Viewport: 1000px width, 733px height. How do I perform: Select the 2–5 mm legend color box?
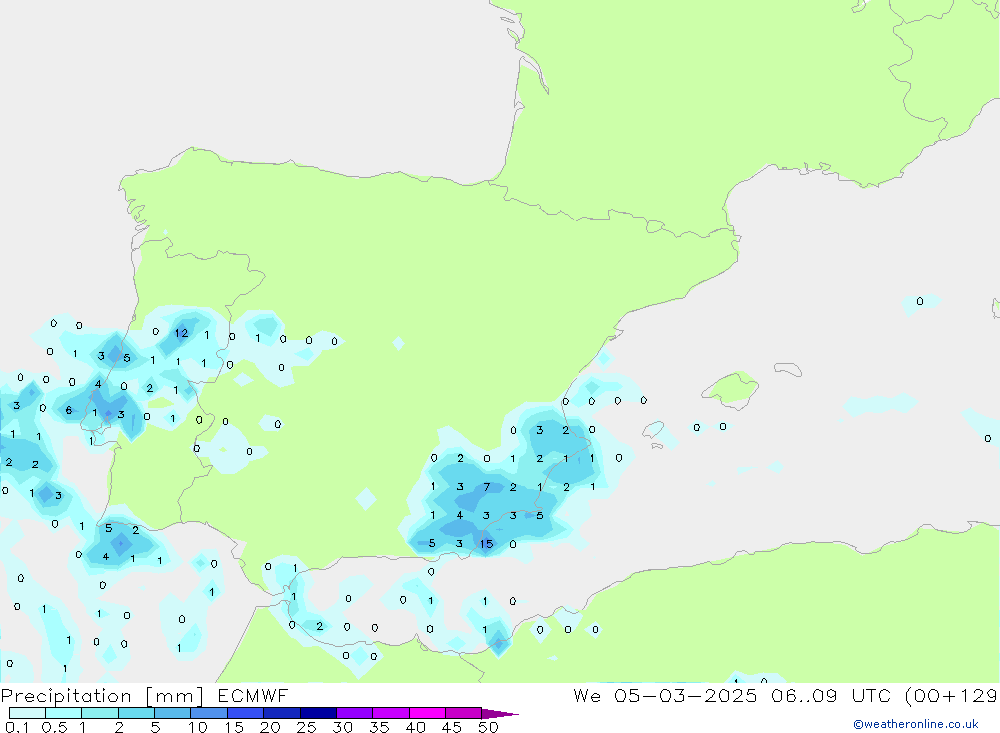tap(136, 713)
